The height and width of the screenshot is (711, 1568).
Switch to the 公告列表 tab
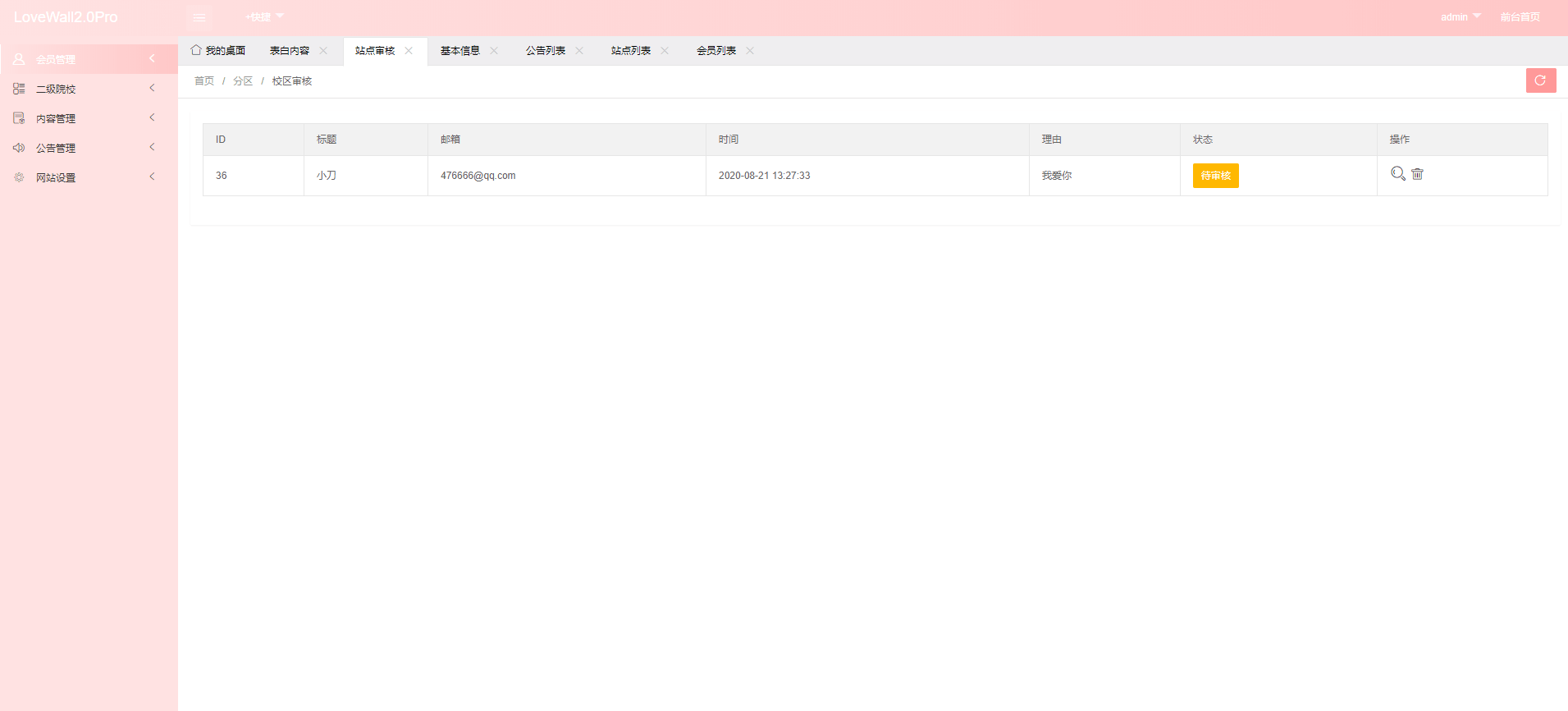[x=545, y=51]
